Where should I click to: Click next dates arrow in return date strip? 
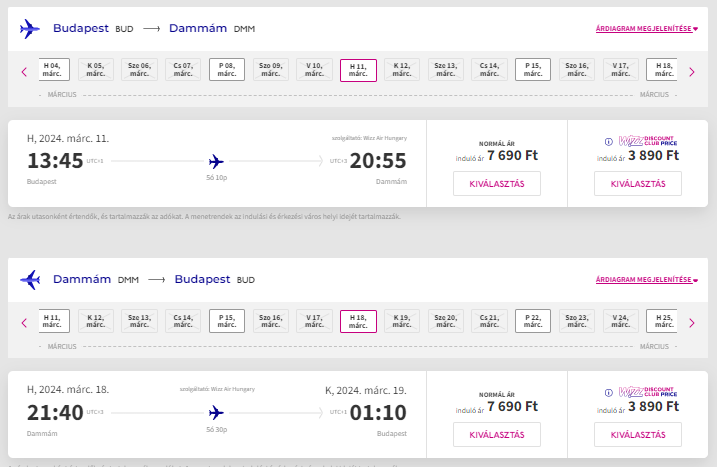tap(692, 323)
